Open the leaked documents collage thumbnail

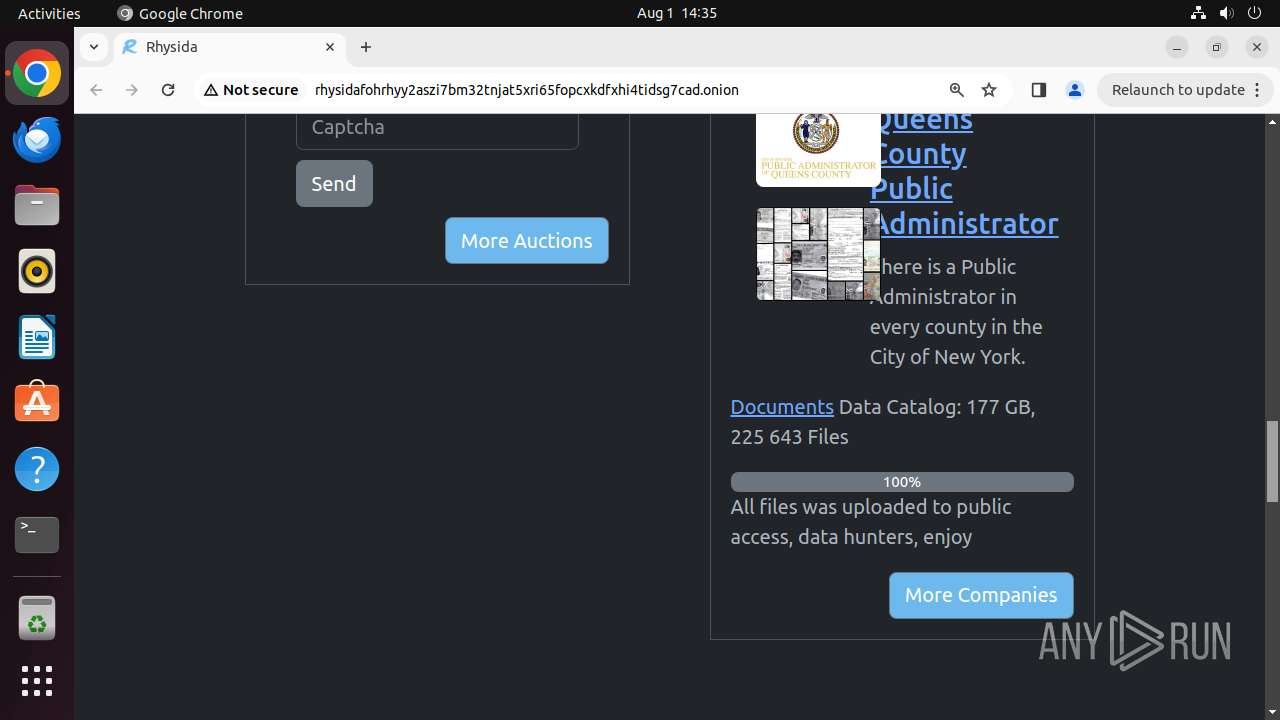click(818, 254)
